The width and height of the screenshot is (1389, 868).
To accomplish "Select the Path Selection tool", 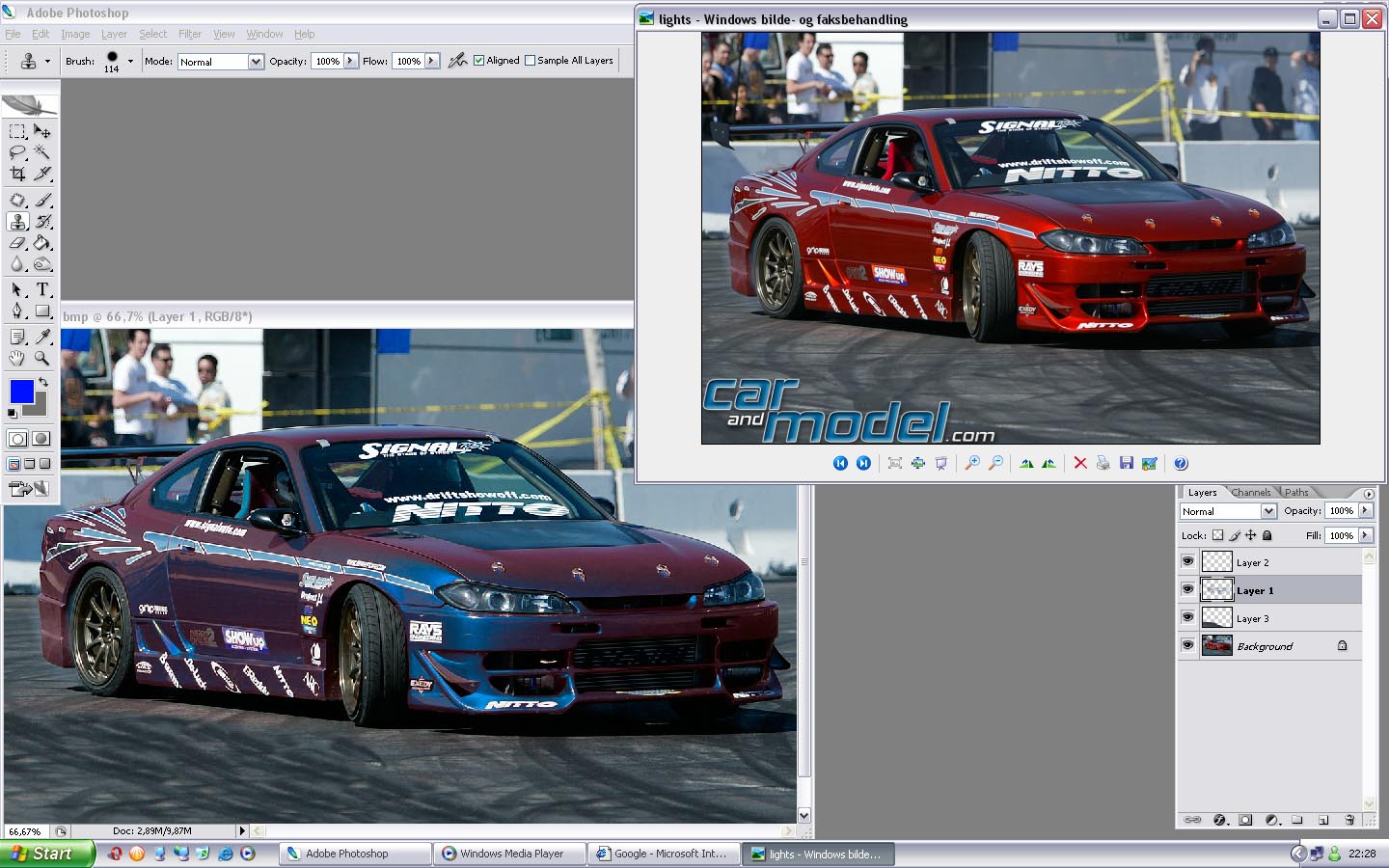I will tap(17, 289).
